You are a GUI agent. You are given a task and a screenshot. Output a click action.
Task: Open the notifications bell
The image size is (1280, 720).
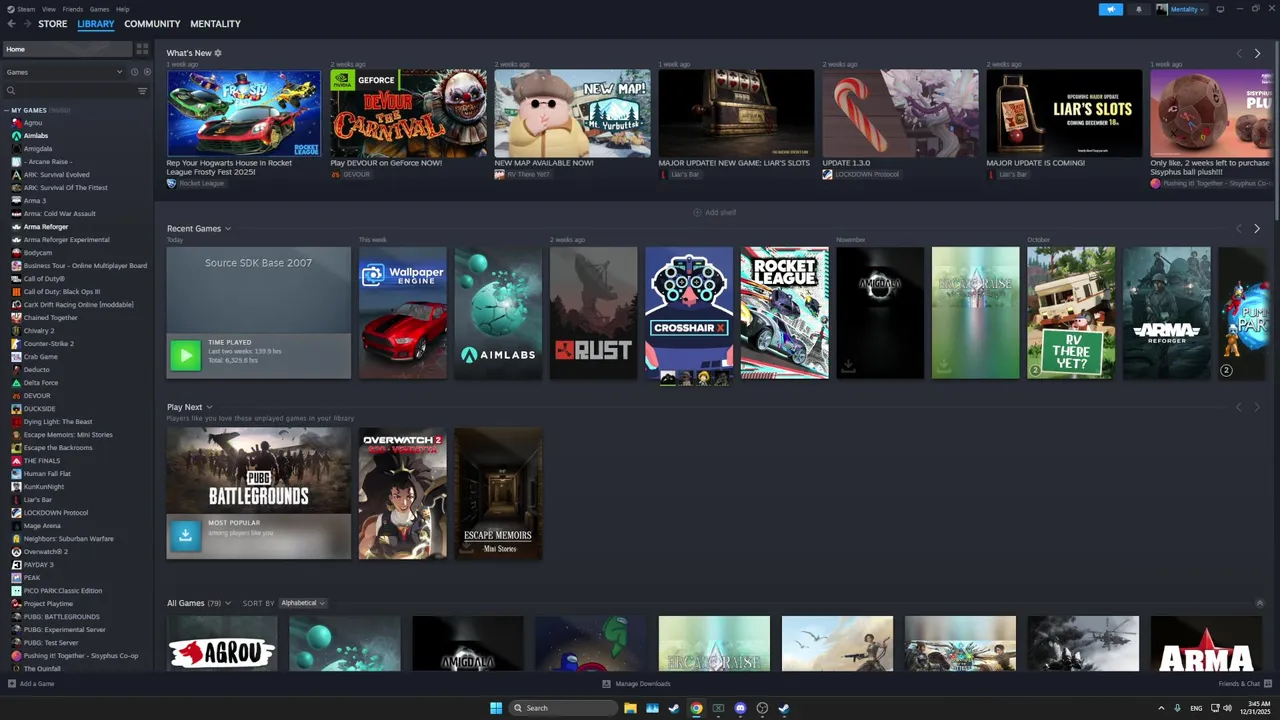click(1138, 9)
